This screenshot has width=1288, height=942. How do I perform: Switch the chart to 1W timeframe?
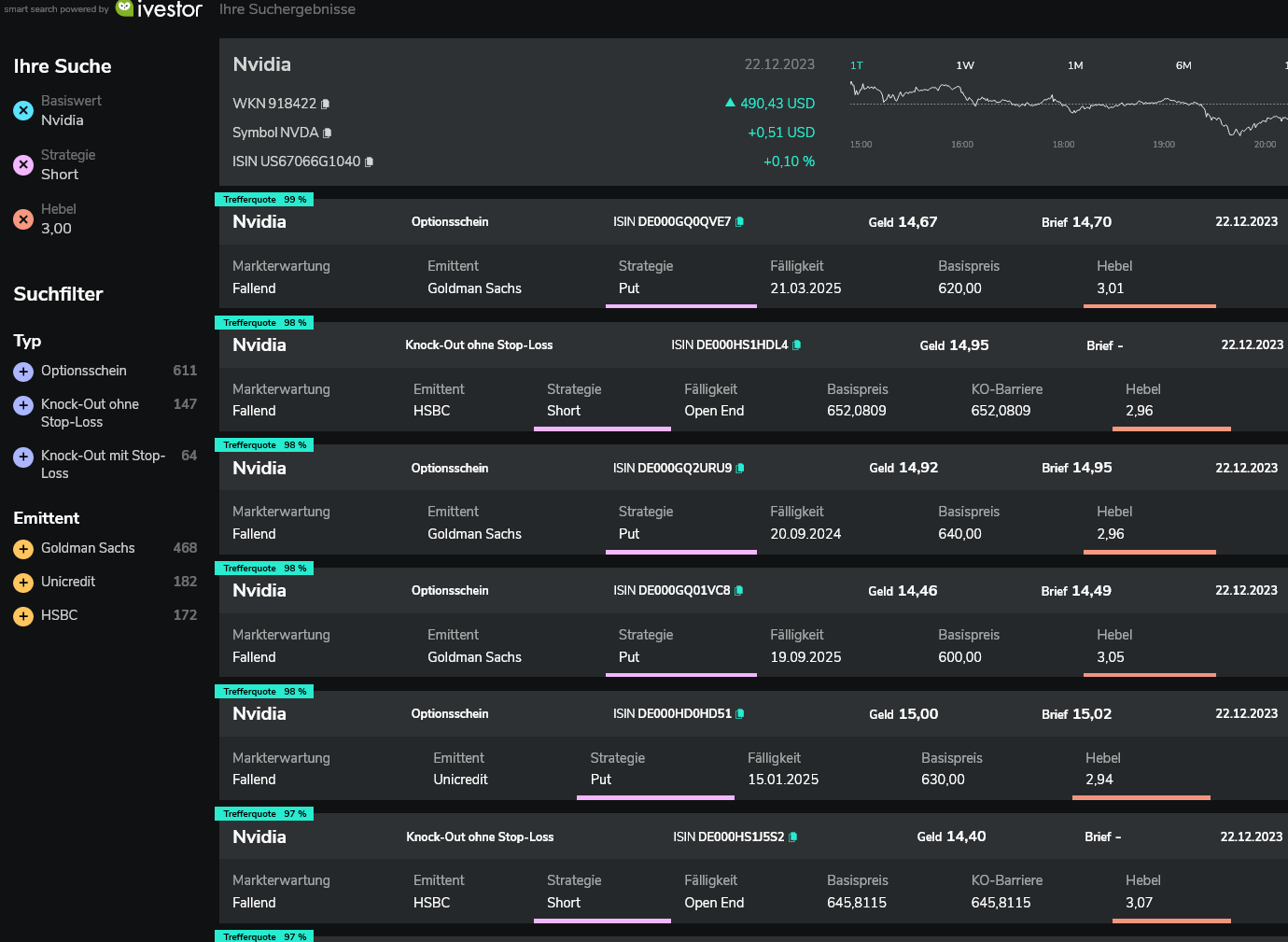pyautogui.click(x=965, y=65)
